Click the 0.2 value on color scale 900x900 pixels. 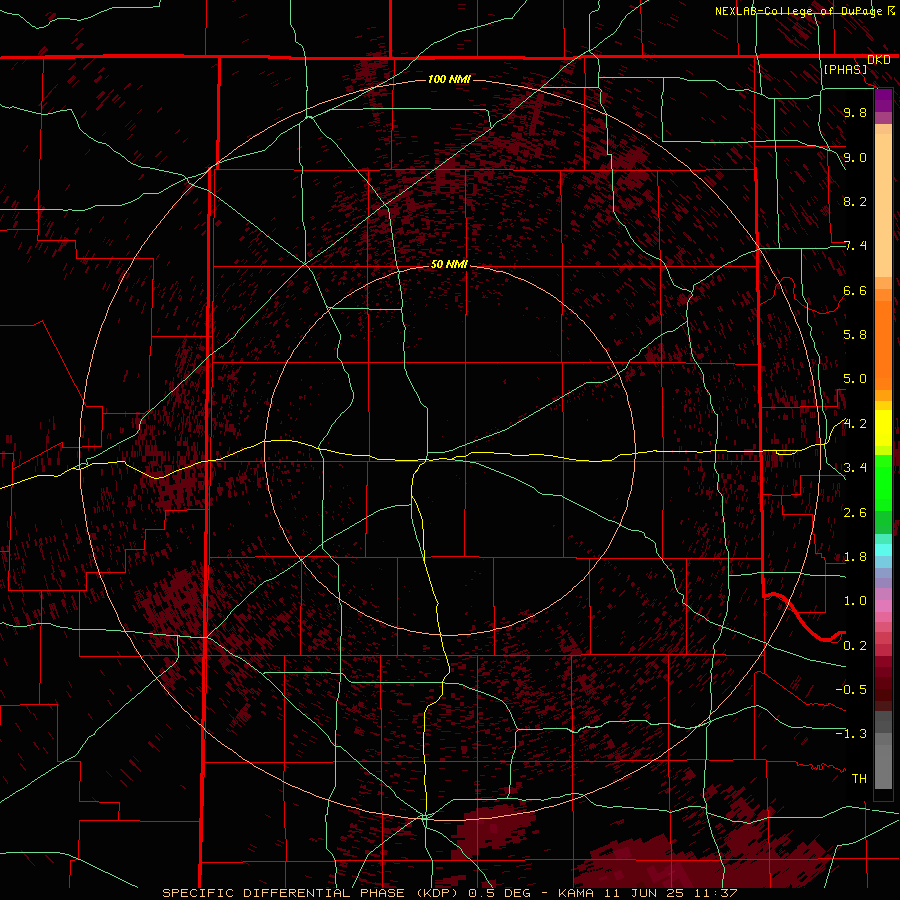click(855, 646)
